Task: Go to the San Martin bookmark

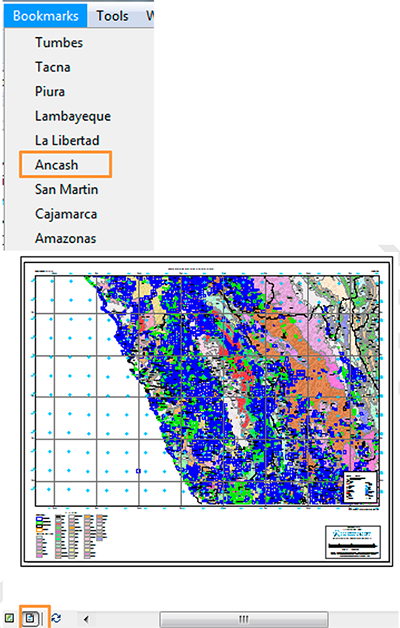Action: (66, 189)
